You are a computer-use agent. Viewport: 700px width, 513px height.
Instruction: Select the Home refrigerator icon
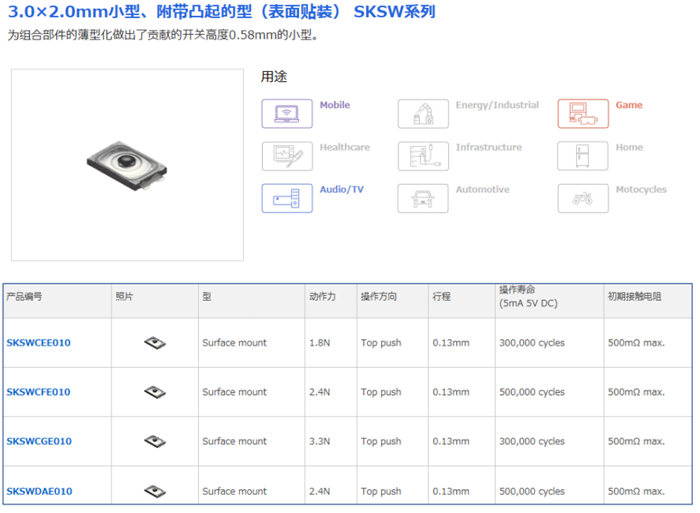click(583, 156)
